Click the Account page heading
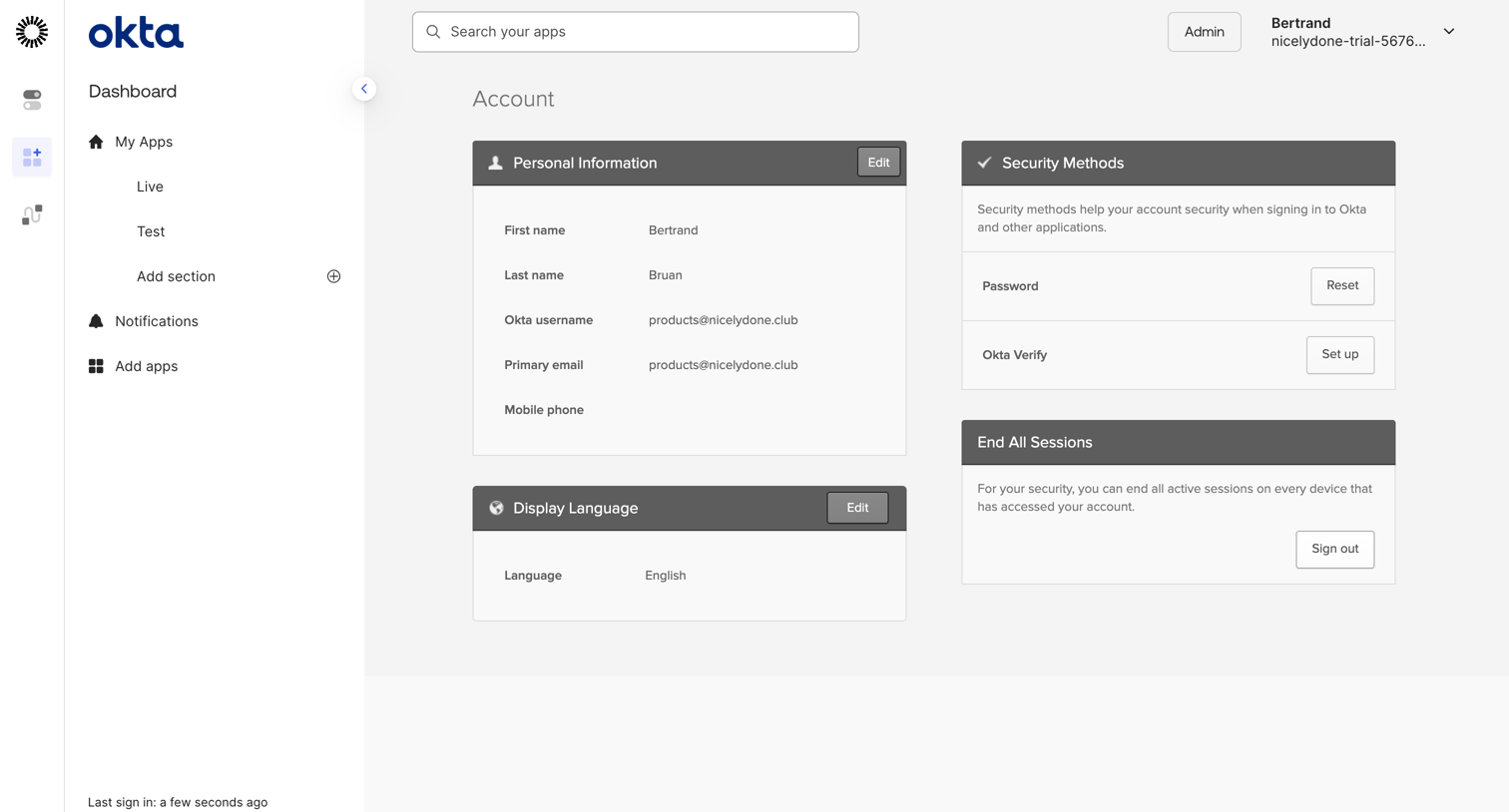Screen dimensions: 1509x812 click(x=513, y=99)
